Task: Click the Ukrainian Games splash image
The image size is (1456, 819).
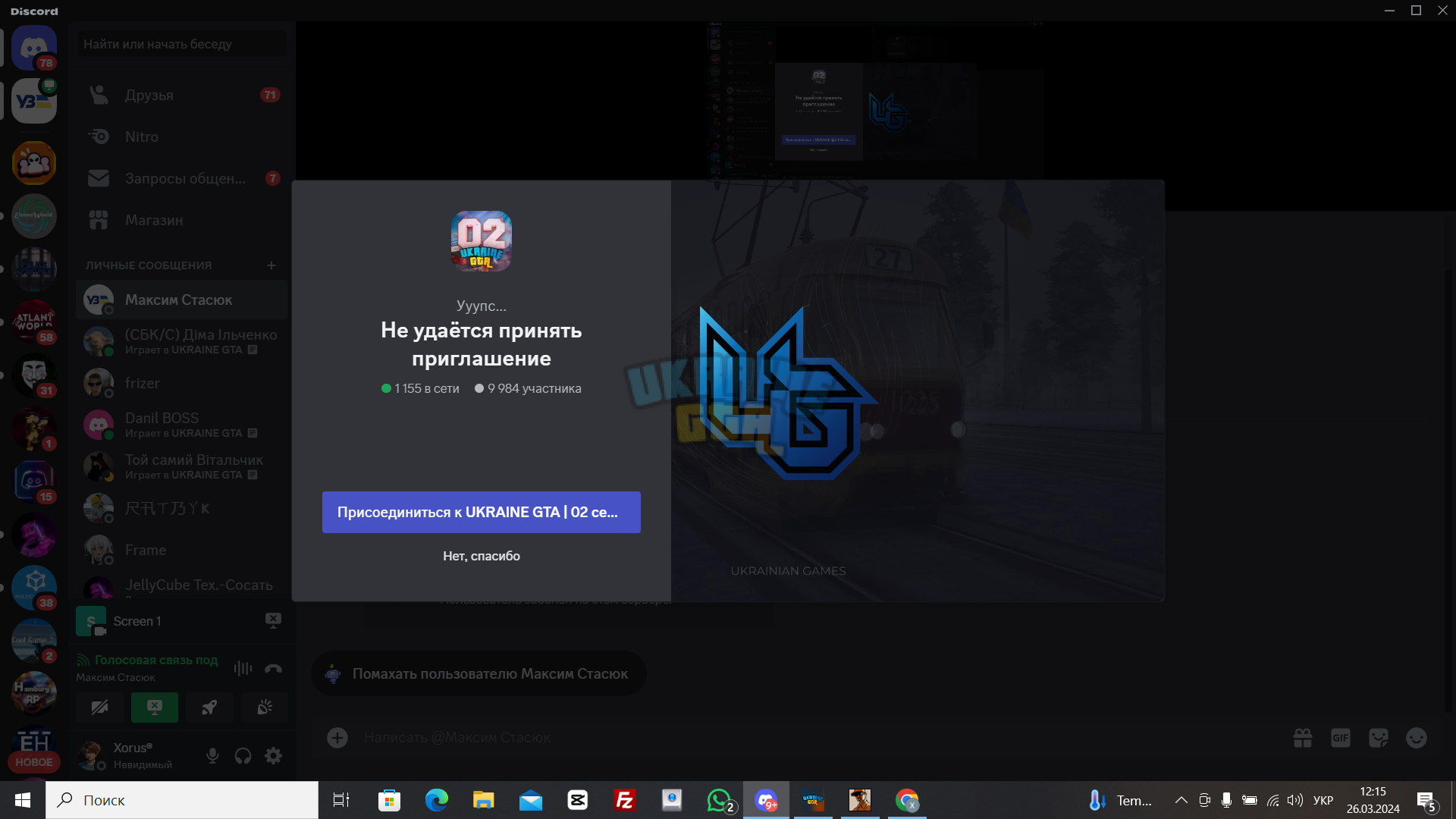Action: (918, 391)
